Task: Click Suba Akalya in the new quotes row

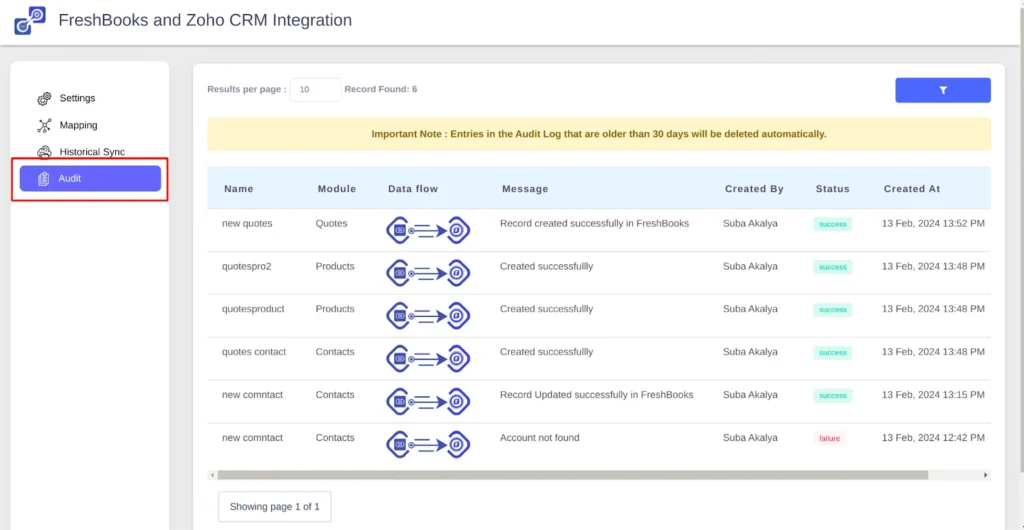Action: click(x=750, y=223)
